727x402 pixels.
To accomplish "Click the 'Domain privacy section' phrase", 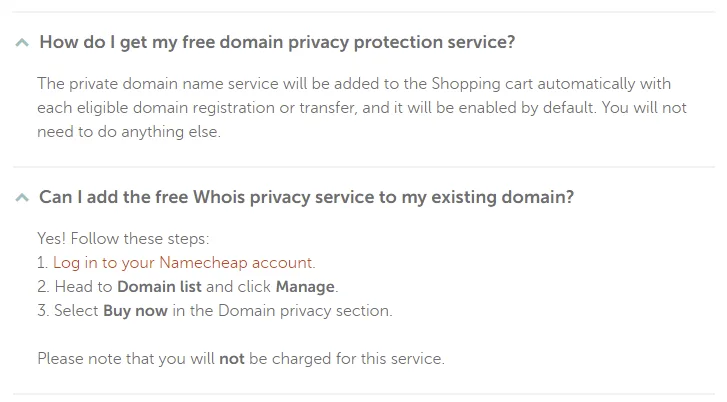I will tap(305, 311).
